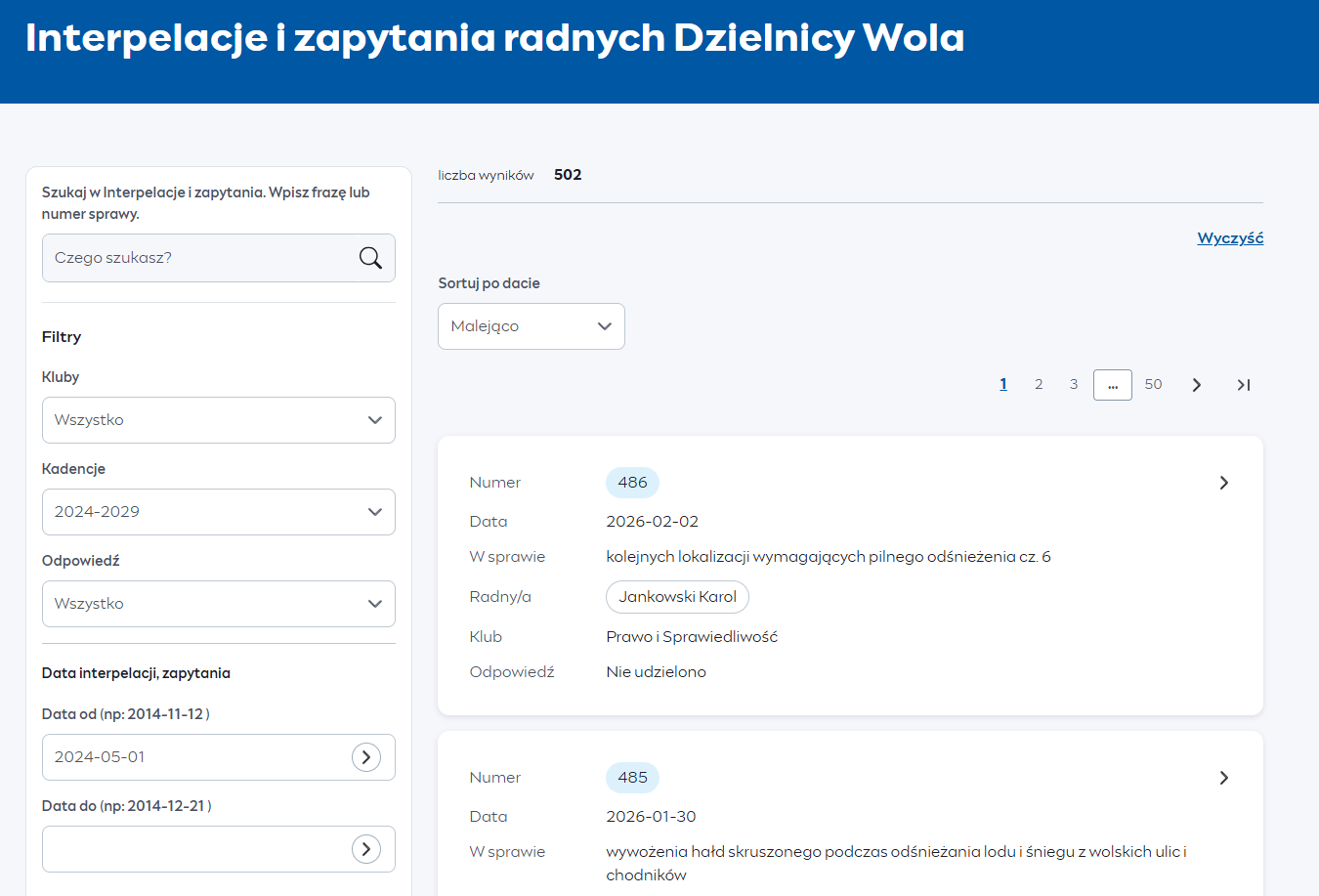Image resolution: width=1319 pixels, height=896 pixels.
Task: Click the Wyczyść link to clear filters
Action: click(1230, 238)
